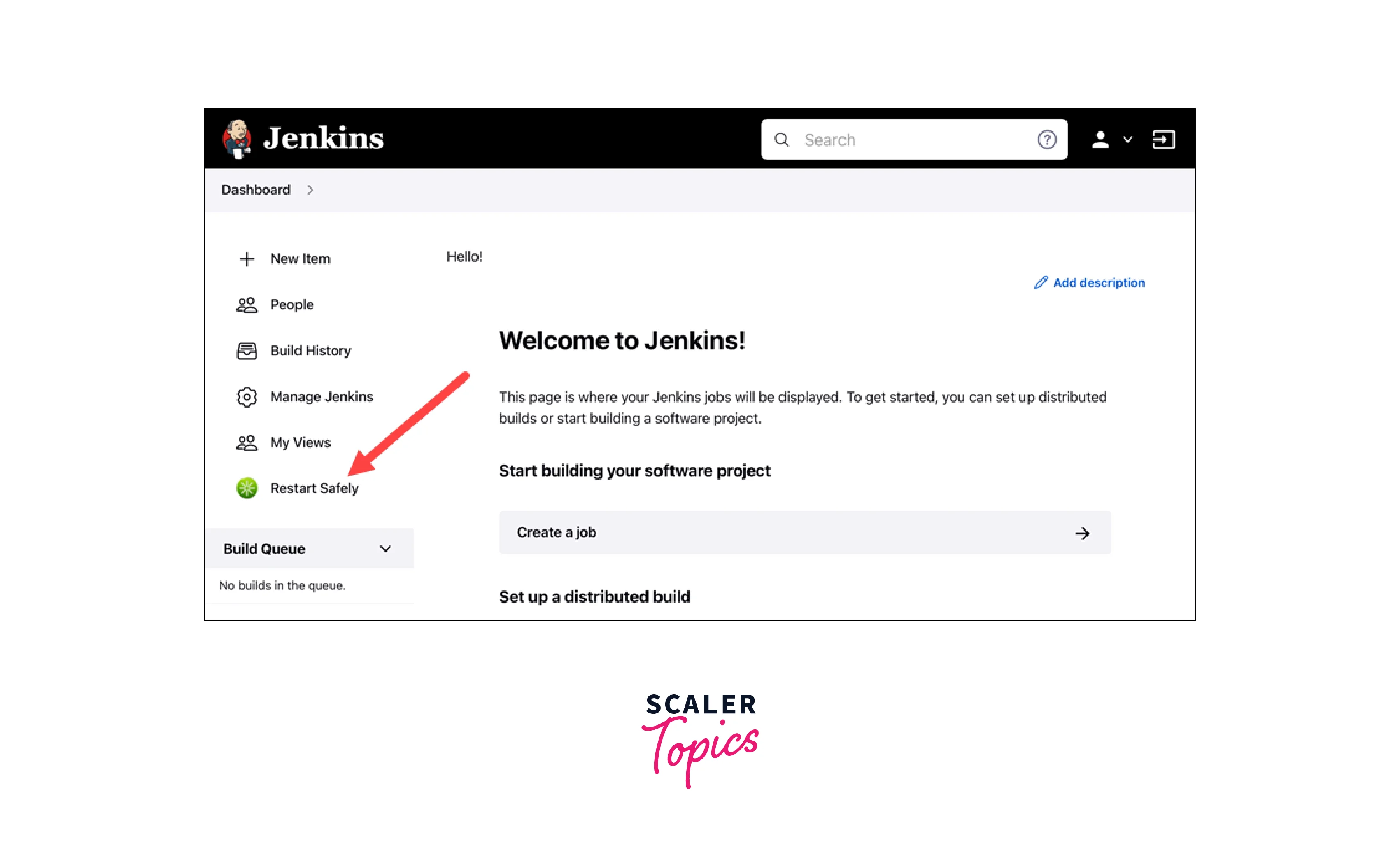Open the New Item menu entry
The height and width of the screenshot is (864, 1400).
click(300, 259)
